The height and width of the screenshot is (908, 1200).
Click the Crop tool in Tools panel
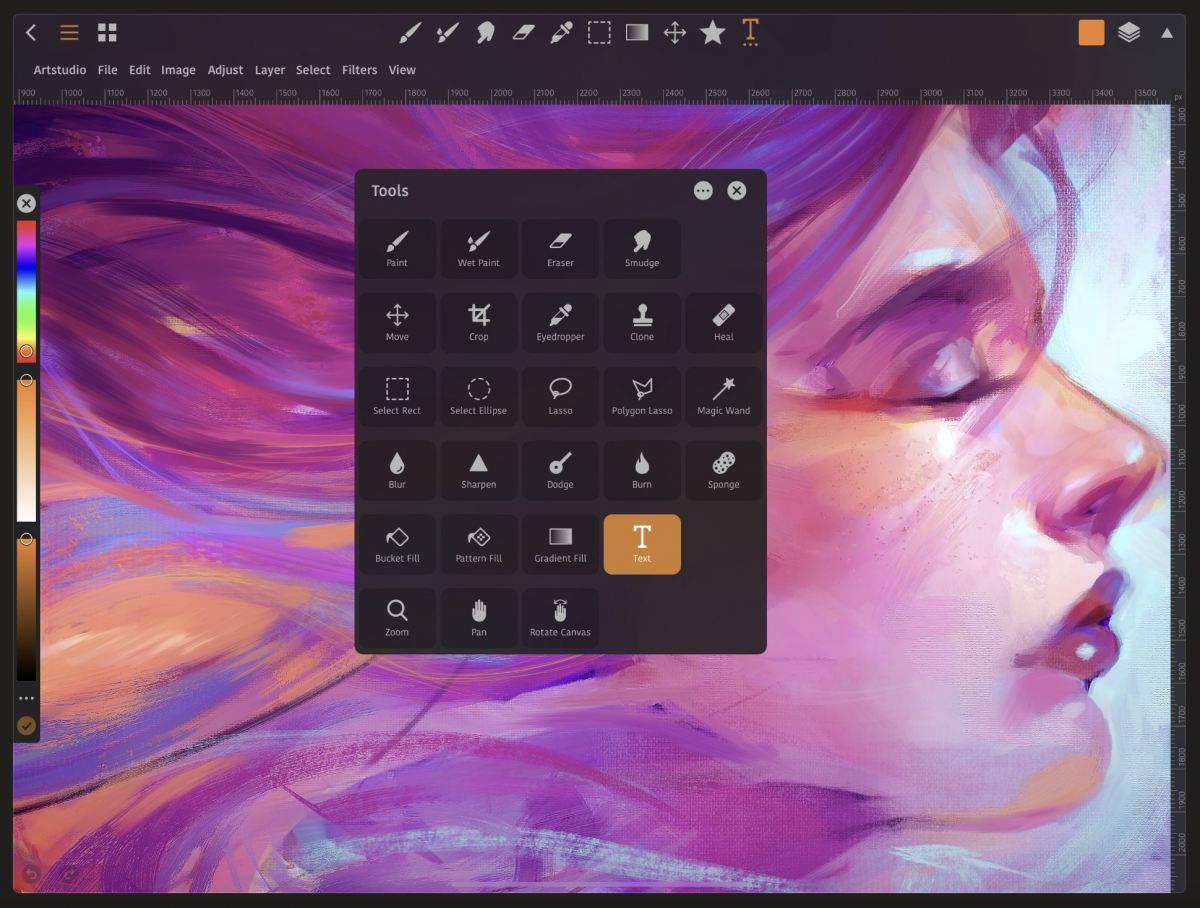479,322
